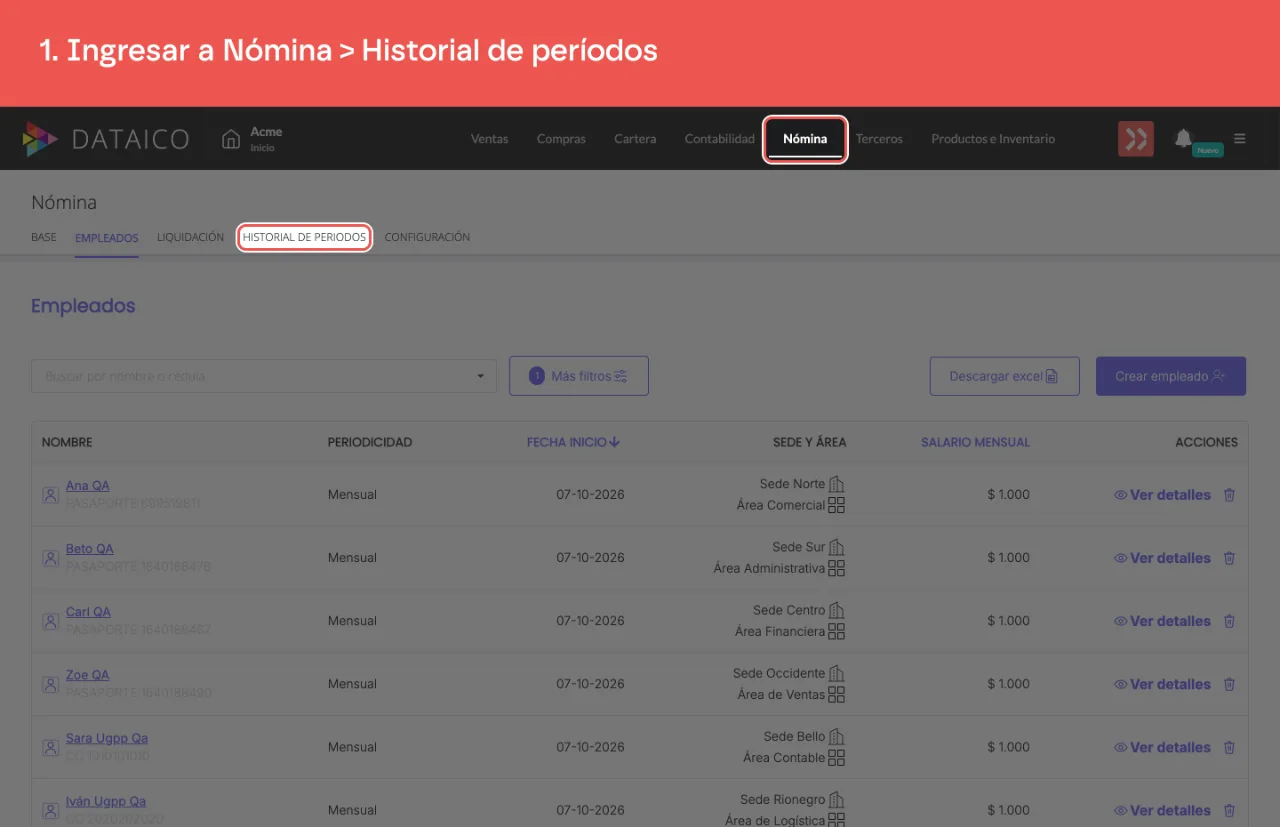The image size is (1280, 827).
Task: Delete employee Ana QA with trash icon
Action: [1230, 495]
